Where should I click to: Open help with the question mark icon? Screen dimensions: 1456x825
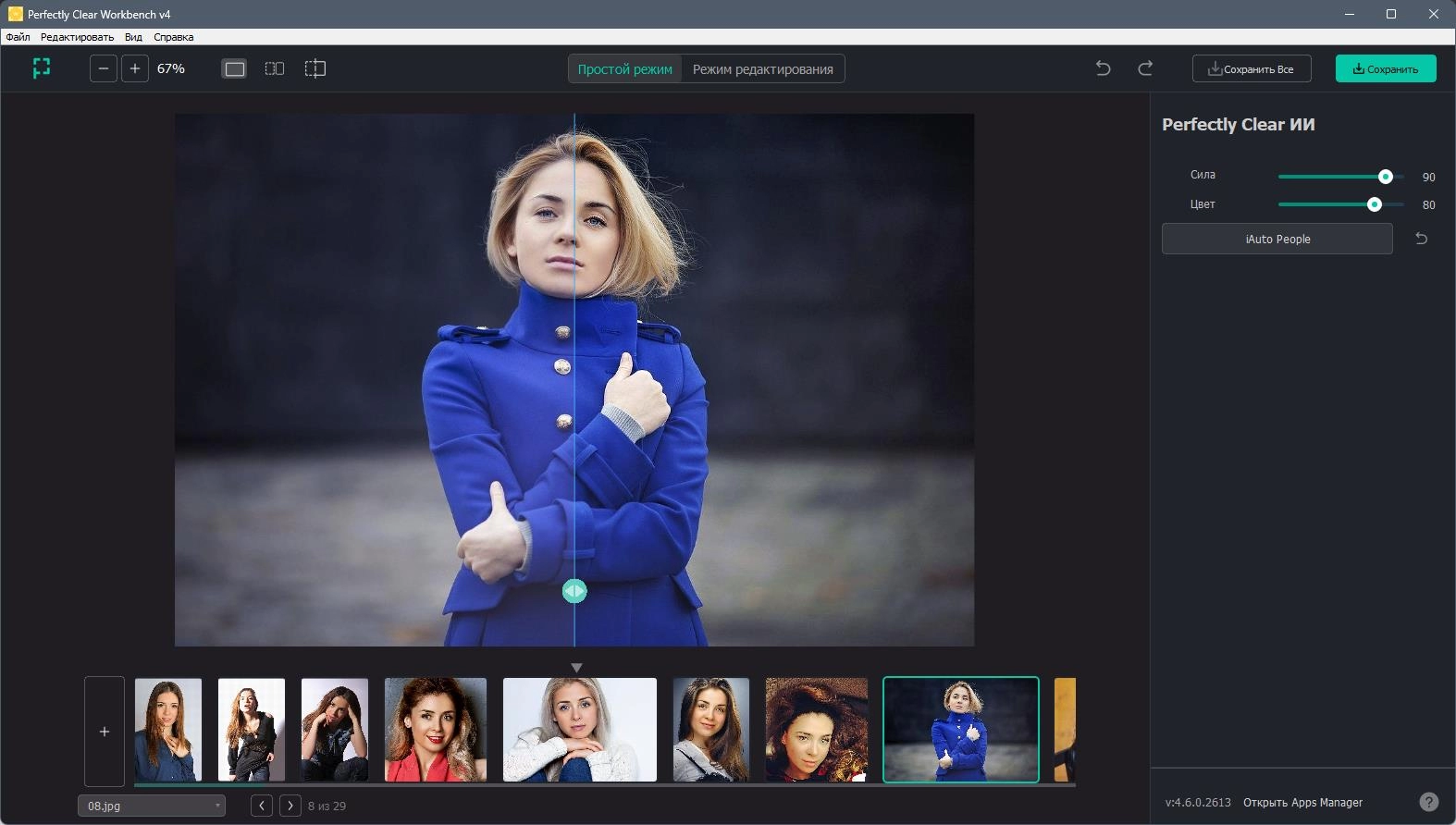click(1429, 802)
